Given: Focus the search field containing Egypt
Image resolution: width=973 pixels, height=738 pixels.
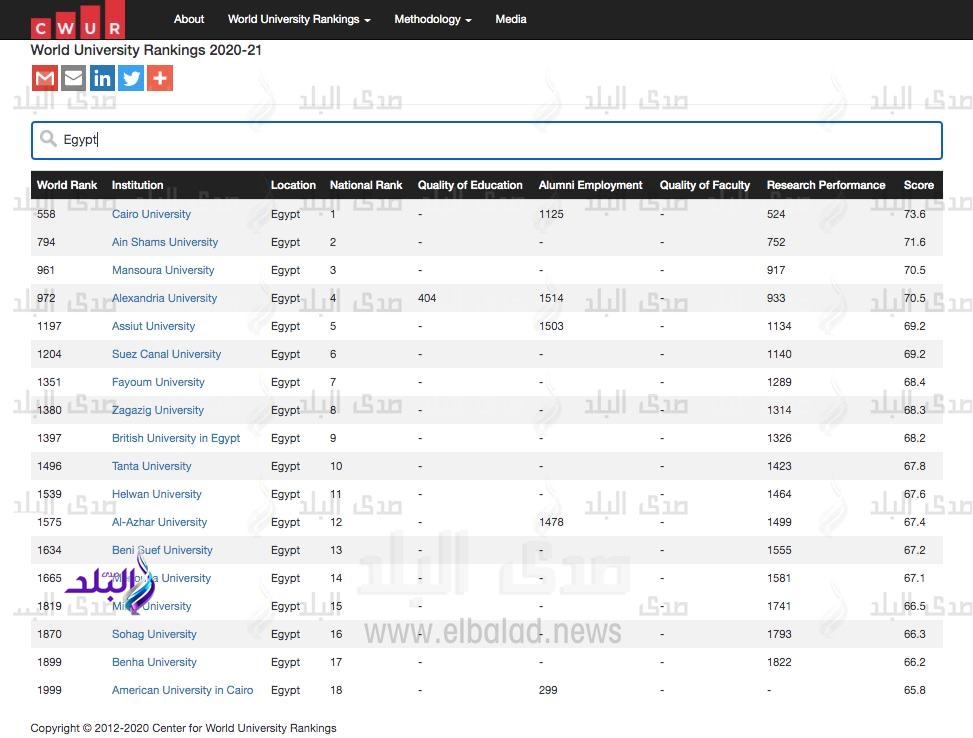Looking at the screenshot, I should pos(486,140).
